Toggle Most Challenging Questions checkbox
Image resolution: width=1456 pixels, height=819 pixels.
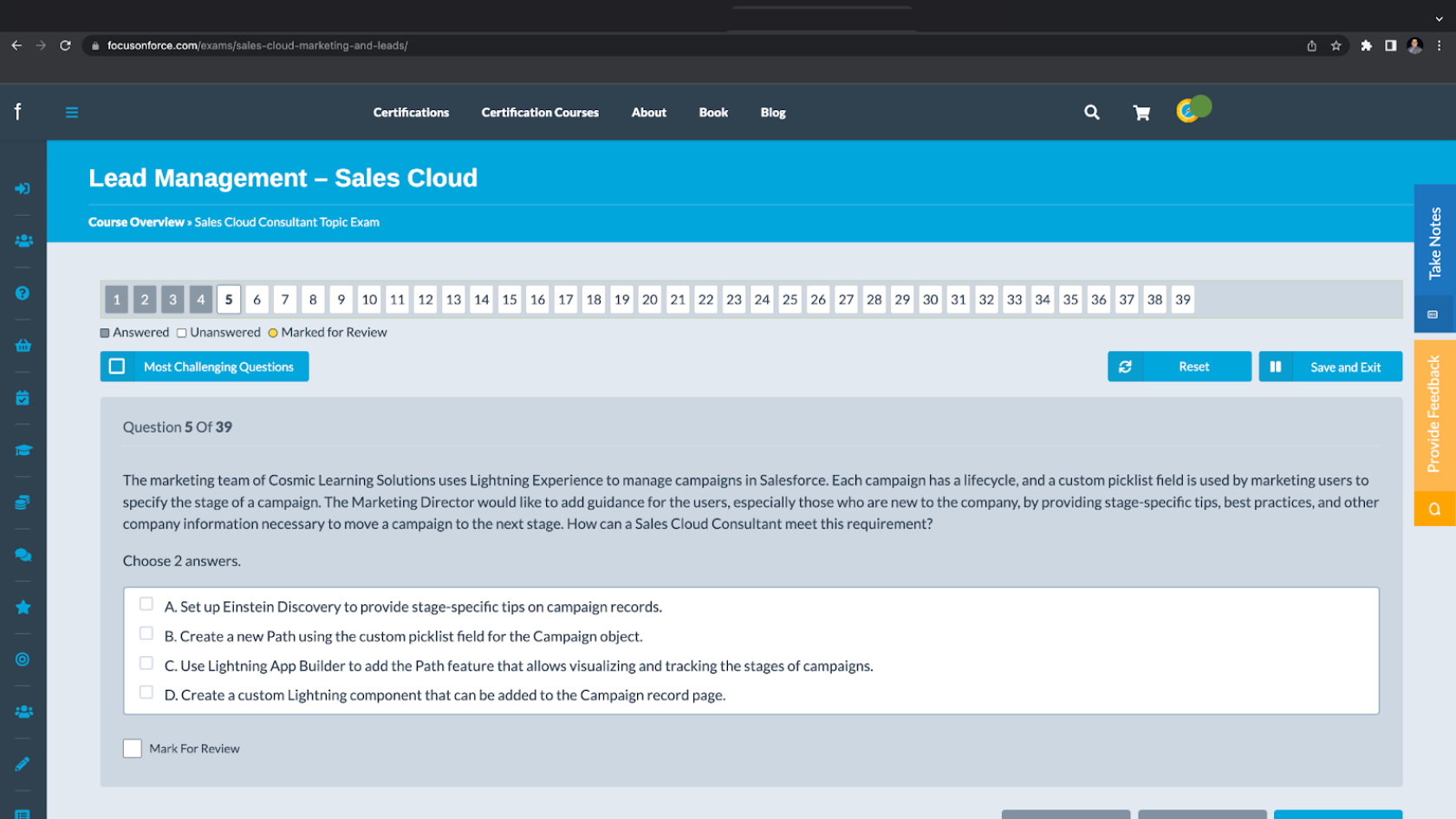117,367
